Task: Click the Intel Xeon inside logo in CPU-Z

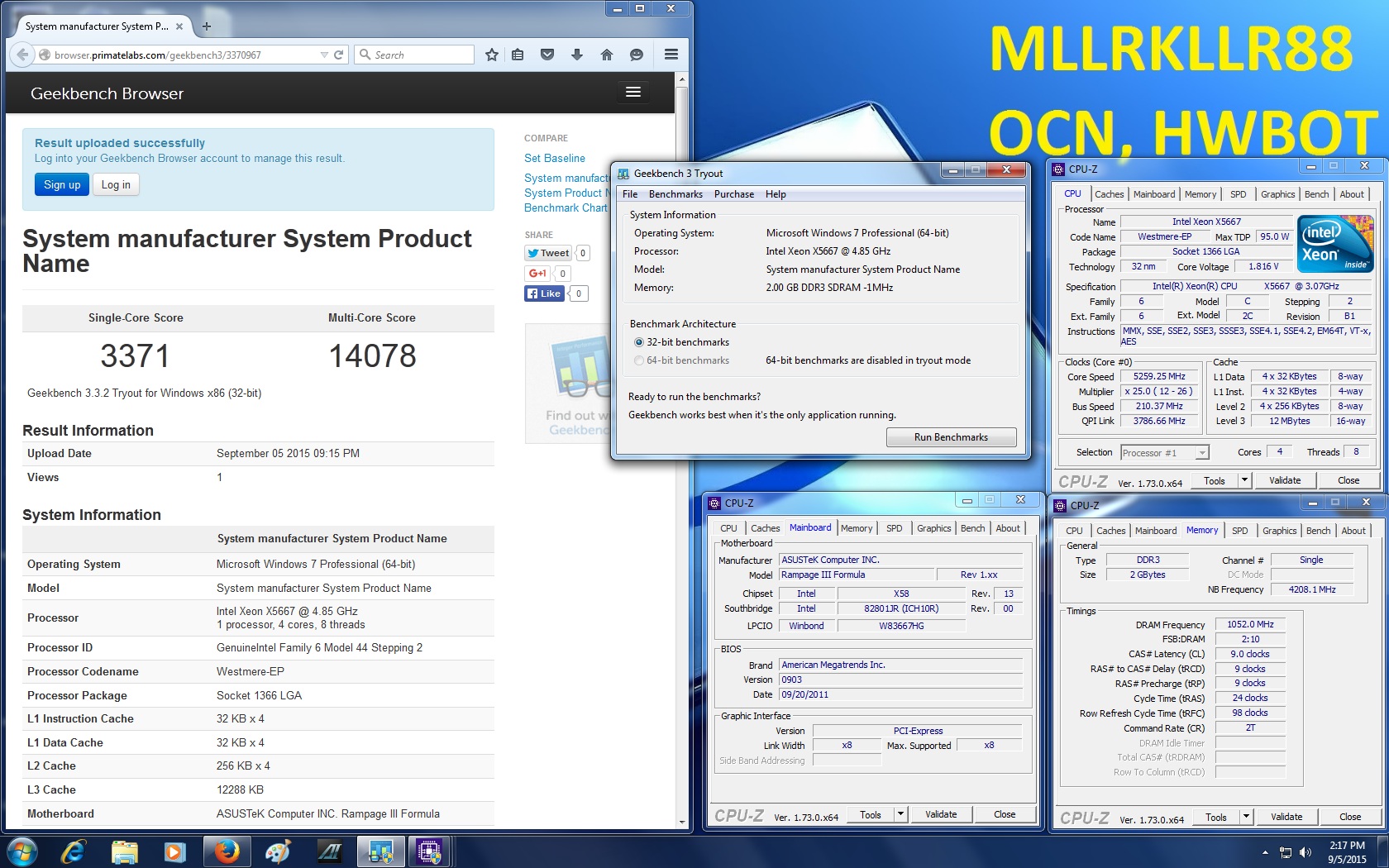Action: tap(1335, 243)
